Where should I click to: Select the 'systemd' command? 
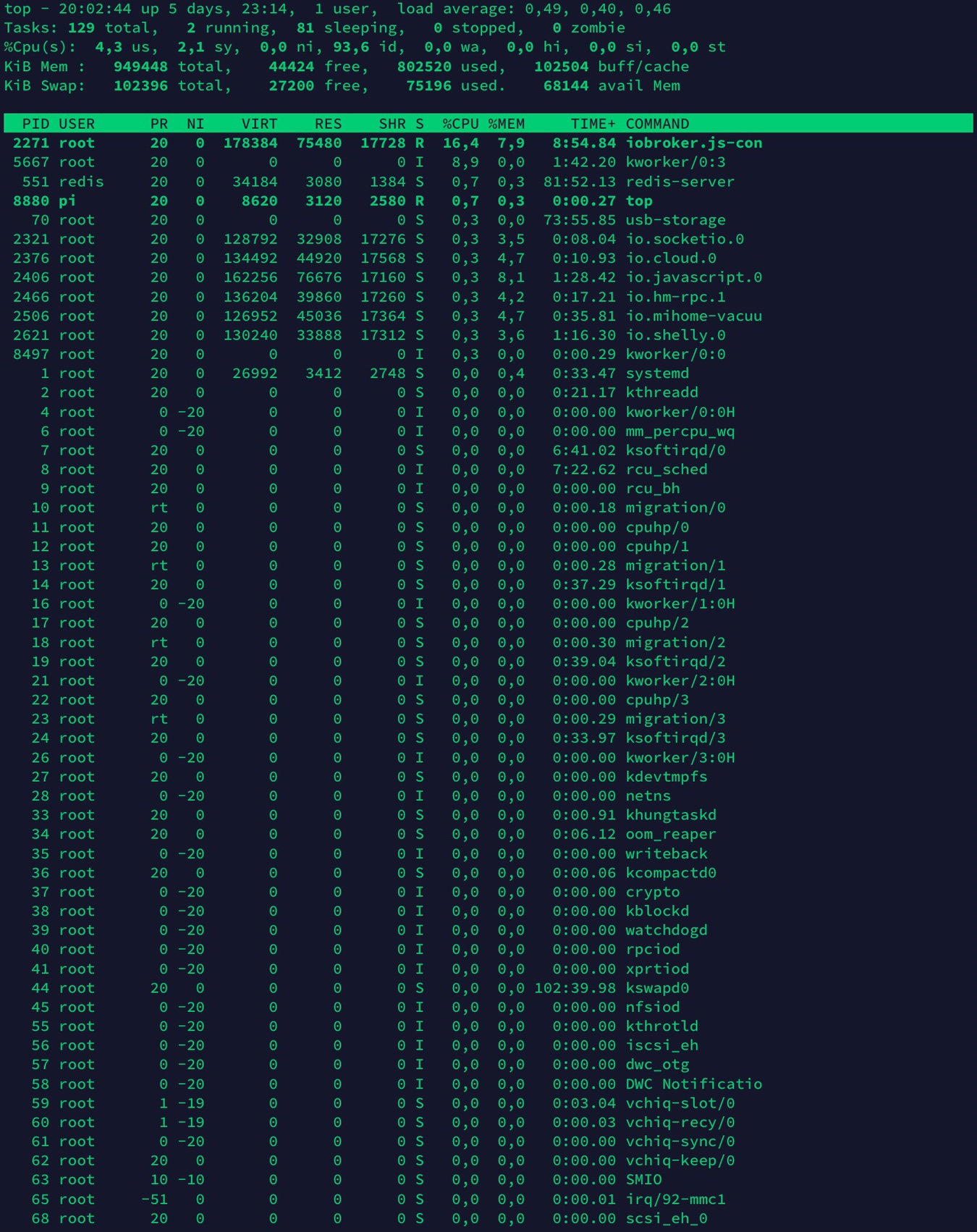pos(657,374)
